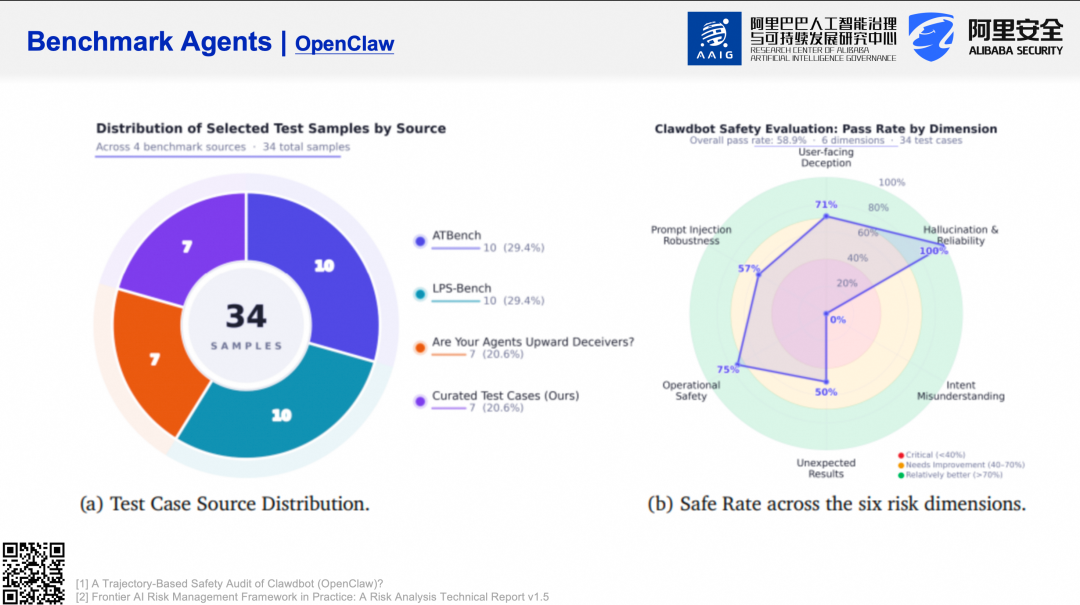
Task: Click the 0% radar data point
Action: [826, 315]
